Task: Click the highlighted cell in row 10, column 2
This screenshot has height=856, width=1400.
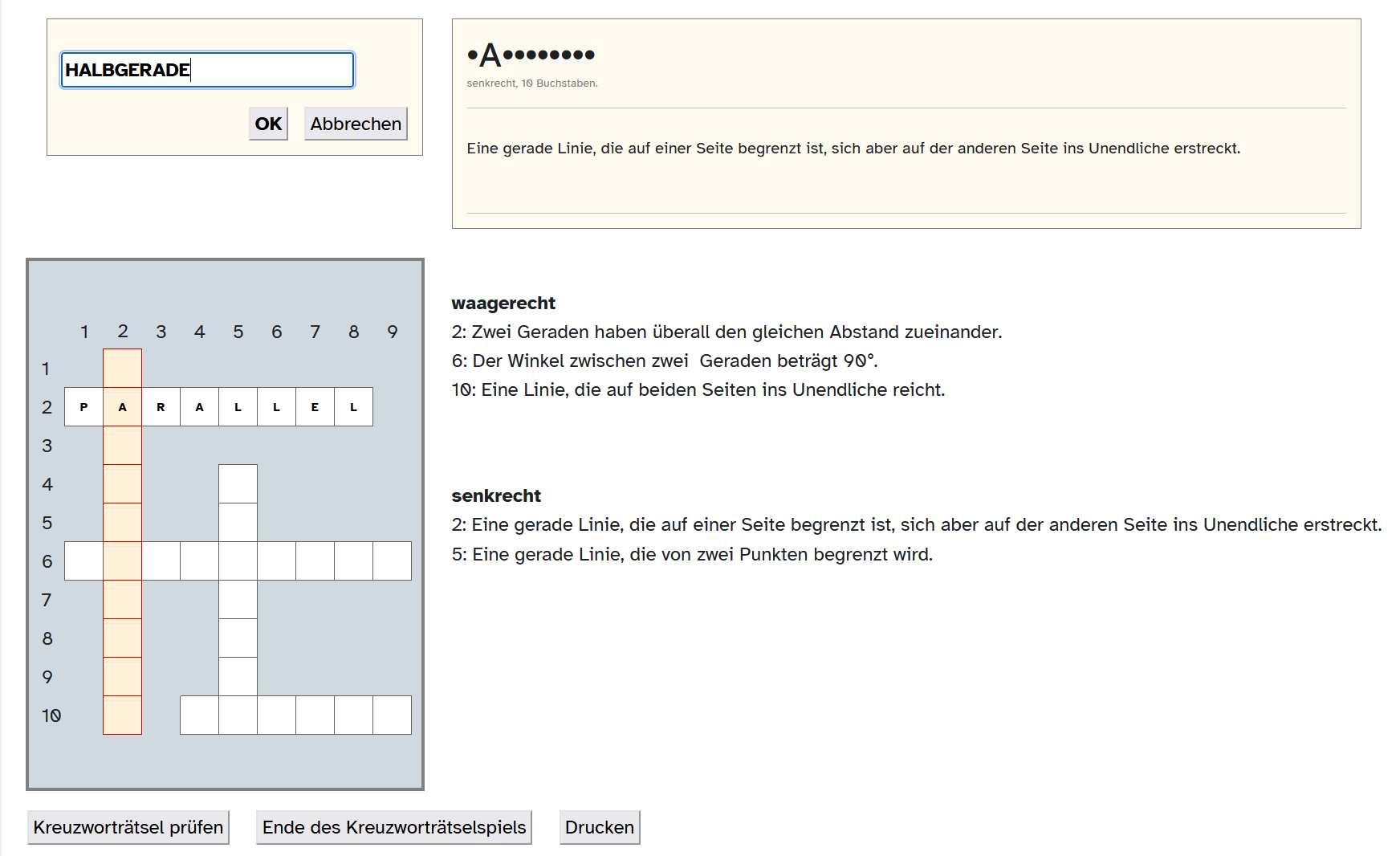Action: [122, 715]
